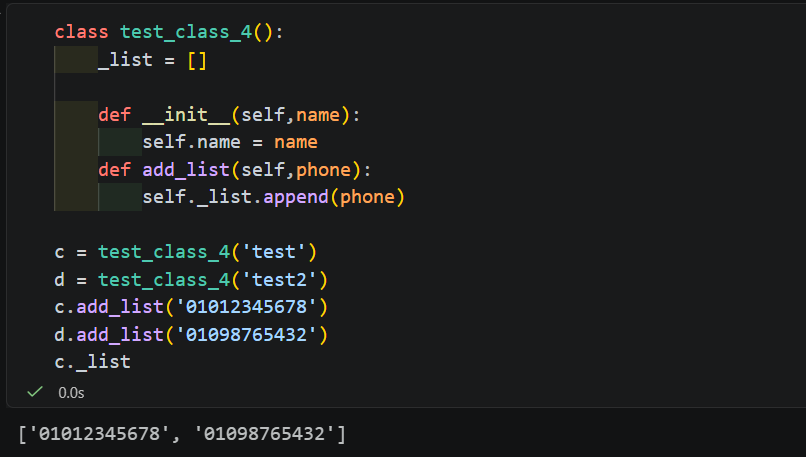Click the cell output list text

(x=182, y=434)
